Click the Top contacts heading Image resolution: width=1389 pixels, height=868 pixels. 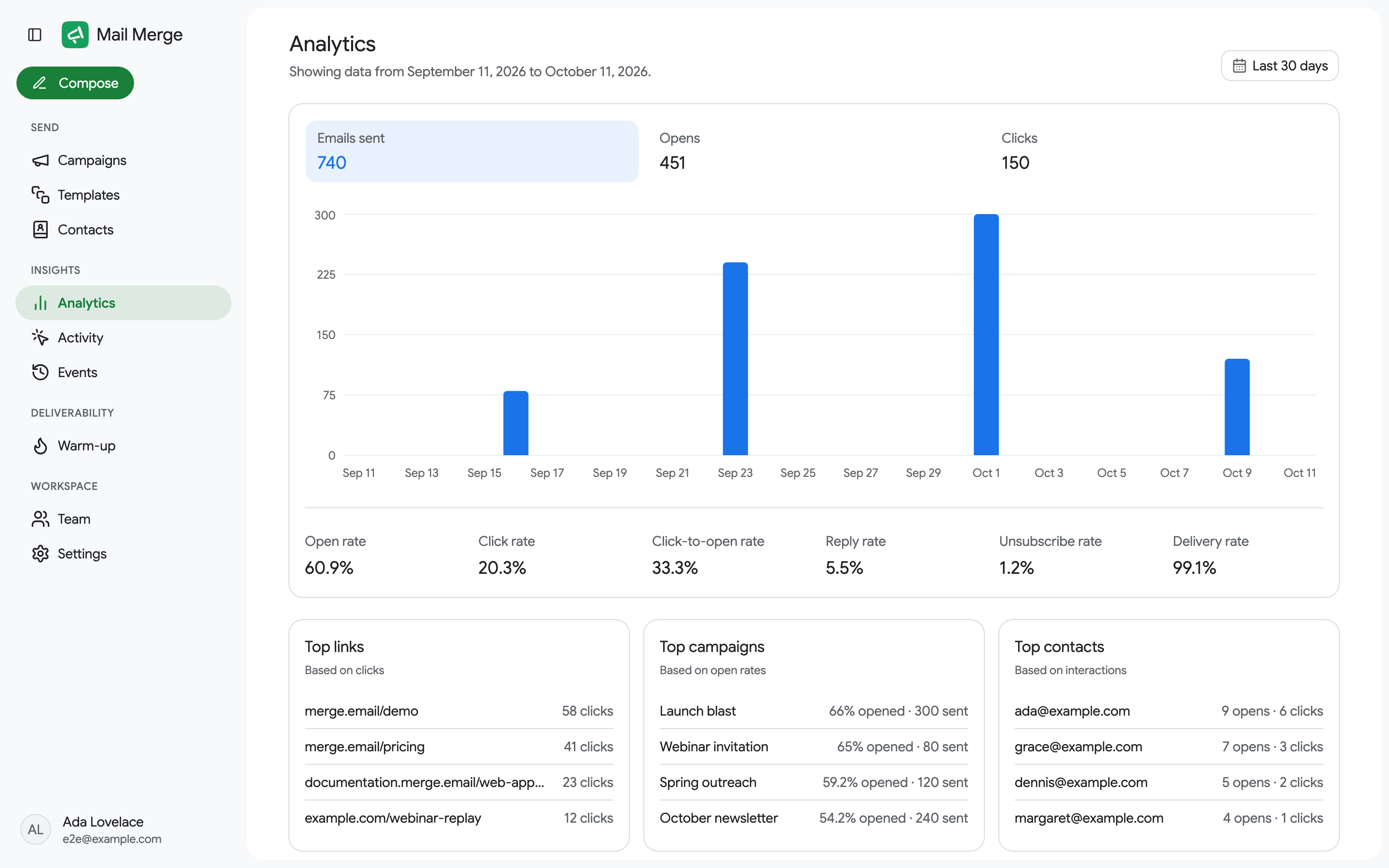click(x=1059, y=647)
